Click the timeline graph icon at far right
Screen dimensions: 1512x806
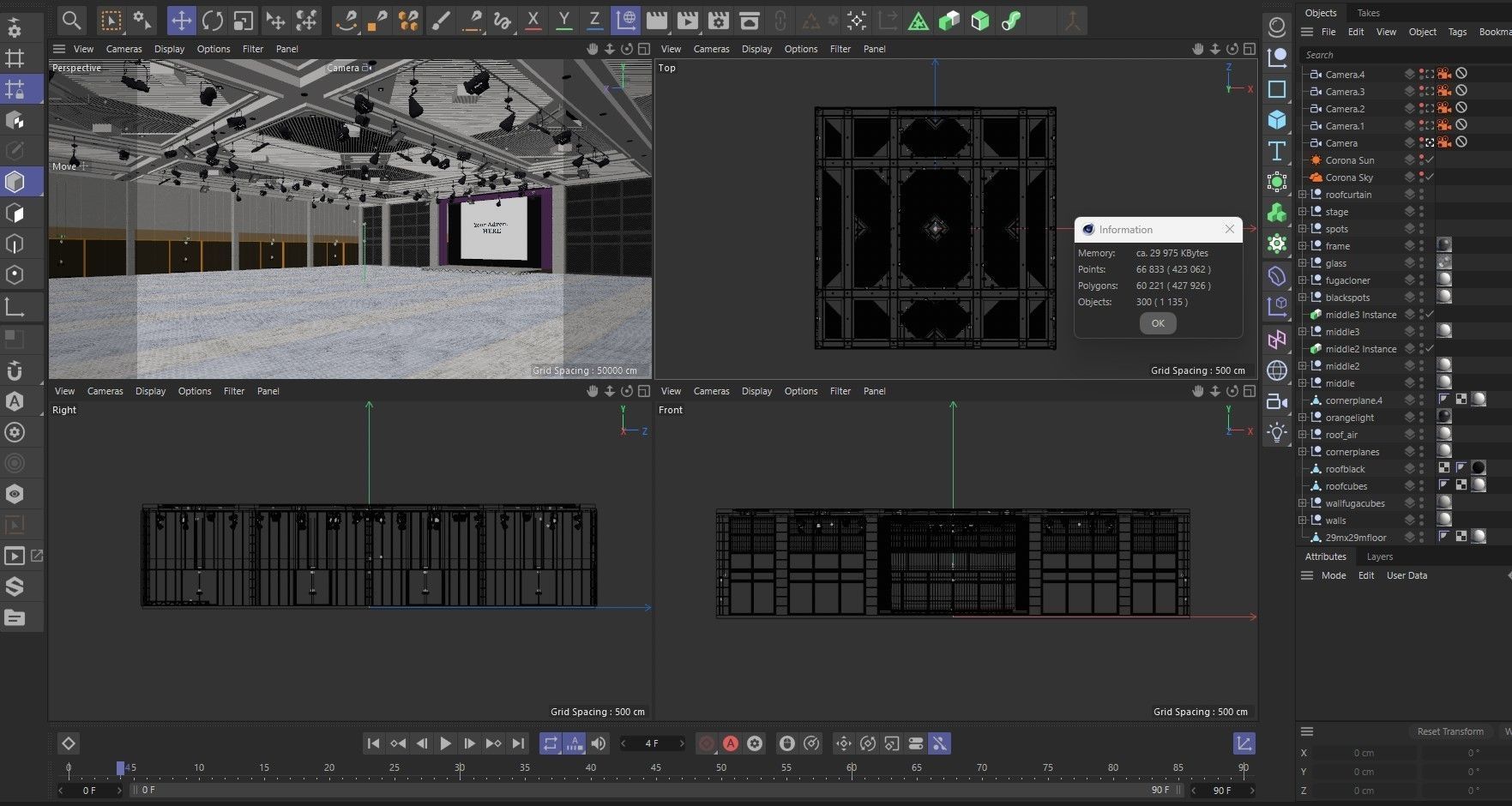click(1244, 743)
